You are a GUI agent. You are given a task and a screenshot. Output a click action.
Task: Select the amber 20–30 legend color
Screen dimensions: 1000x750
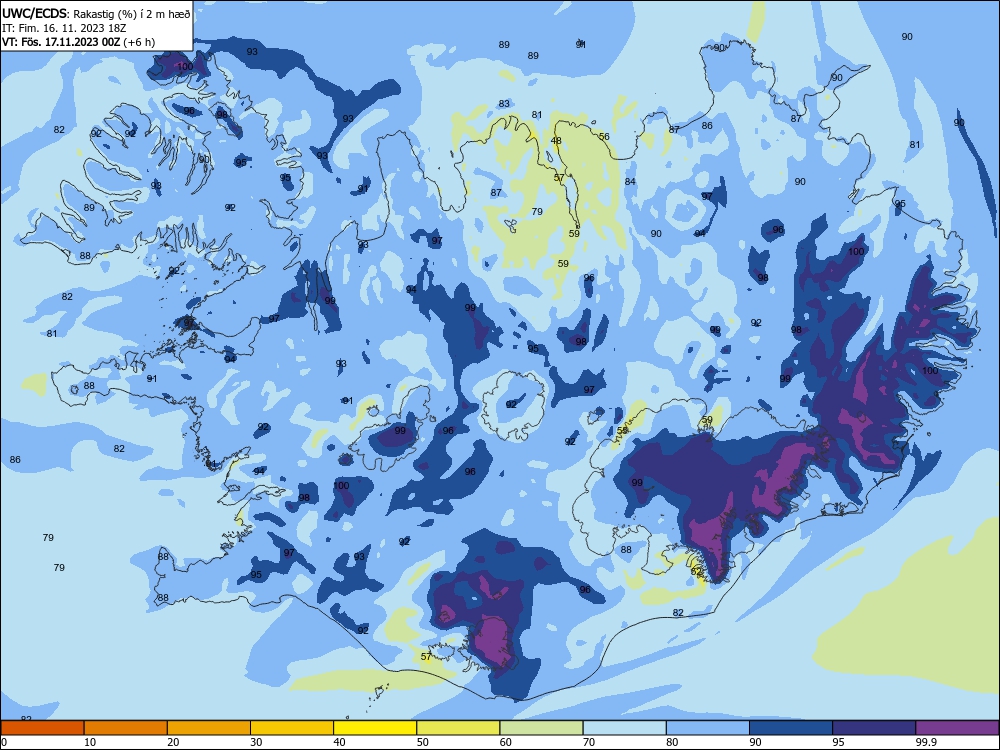209,728
